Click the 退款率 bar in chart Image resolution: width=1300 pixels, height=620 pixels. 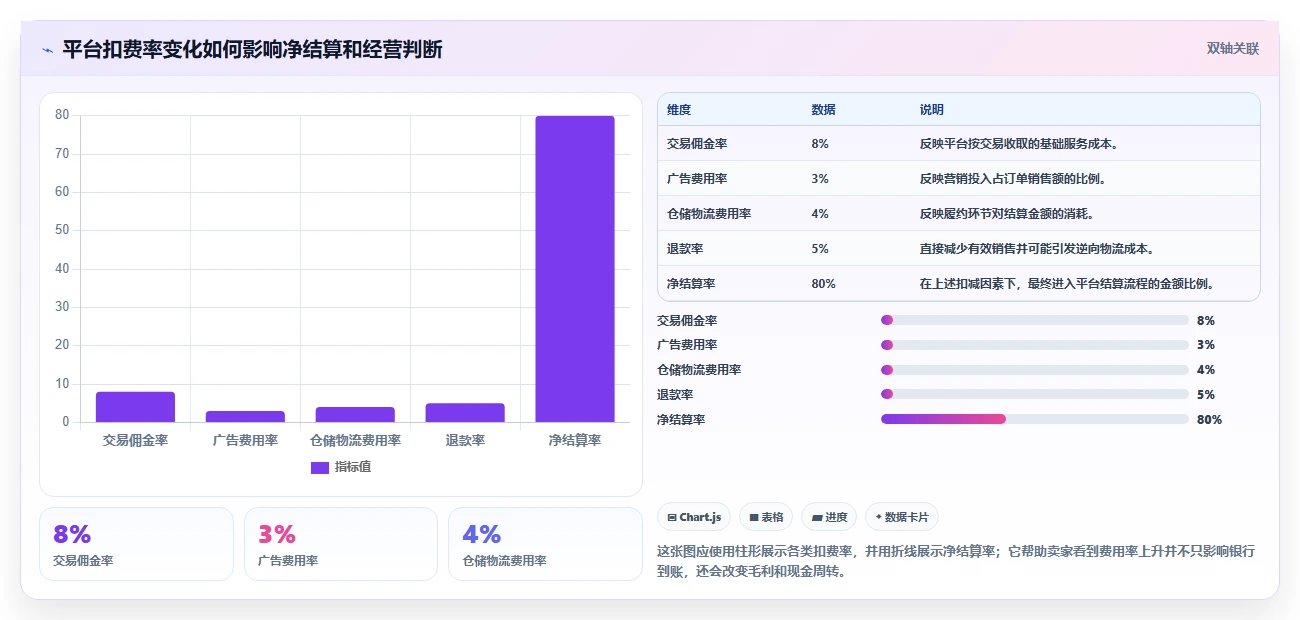click(465, 413)
